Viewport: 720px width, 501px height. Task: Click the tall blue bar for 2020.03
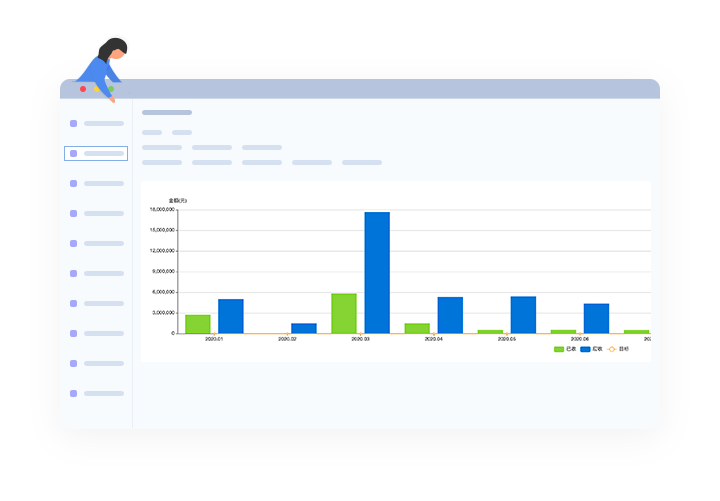tap(377, 273)
